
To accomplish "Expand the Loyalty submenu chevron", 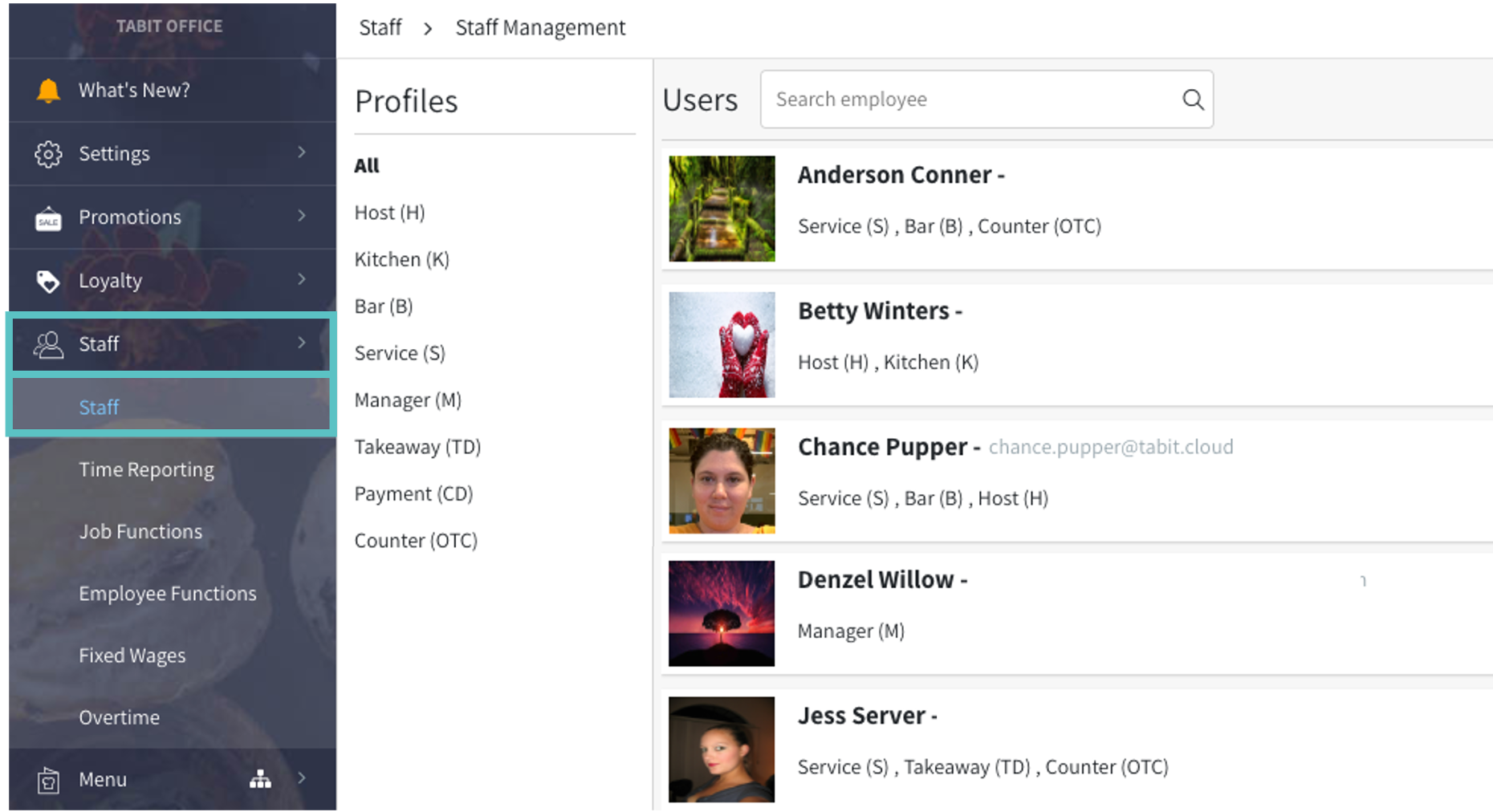I will click(302, 279).
